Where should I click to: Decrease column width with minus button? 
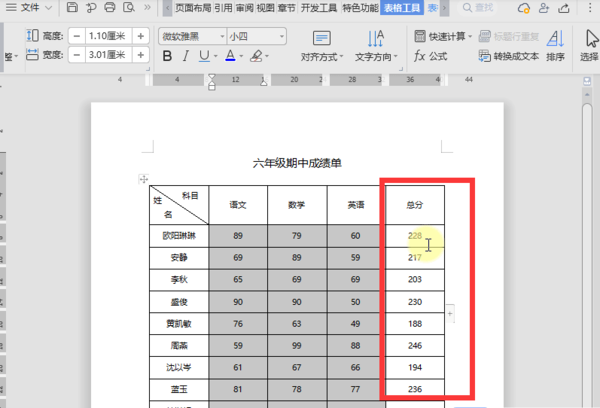[77, 55]
